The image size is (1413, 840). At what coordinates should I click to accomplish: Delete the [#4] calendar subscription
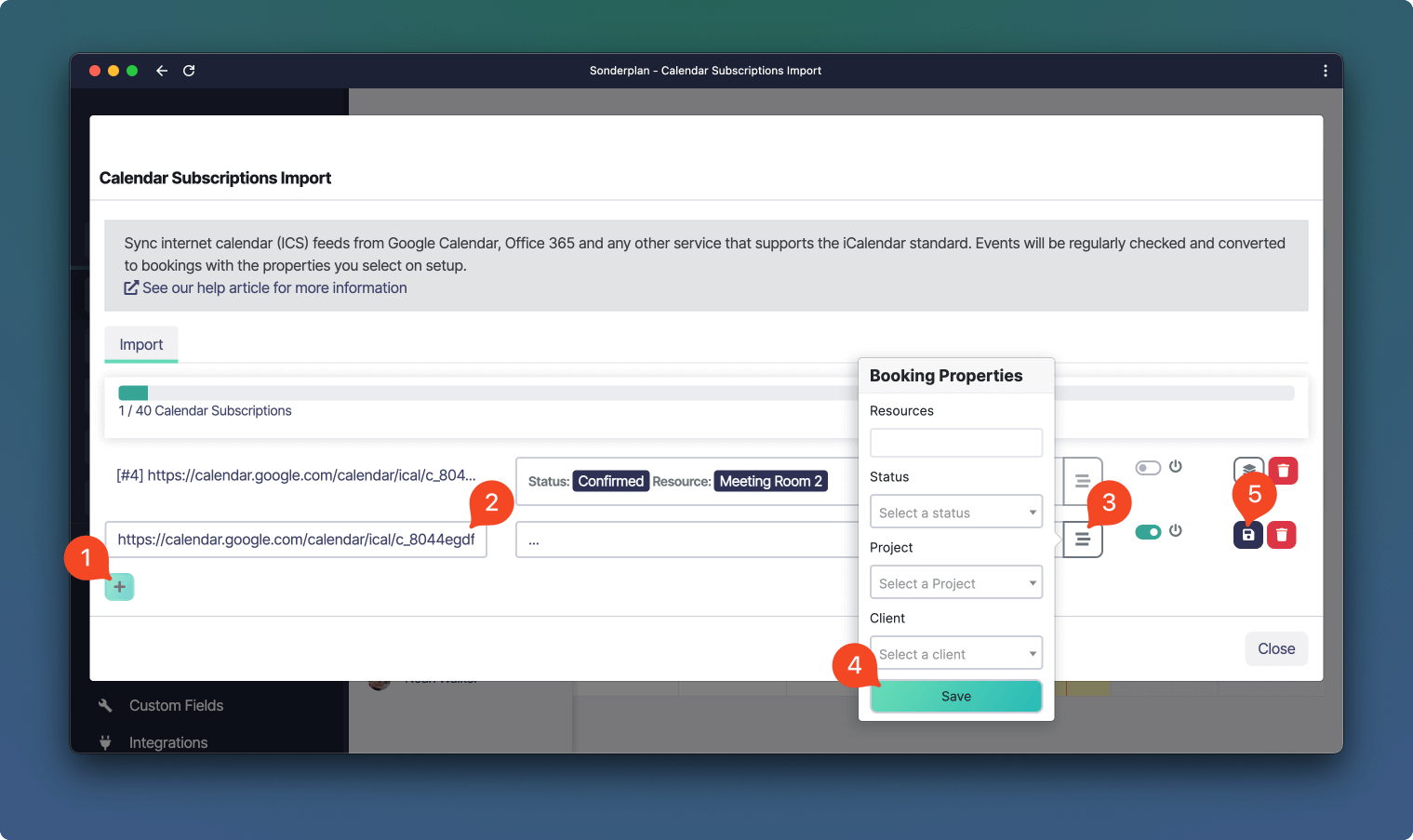(x=1283, y=471)
